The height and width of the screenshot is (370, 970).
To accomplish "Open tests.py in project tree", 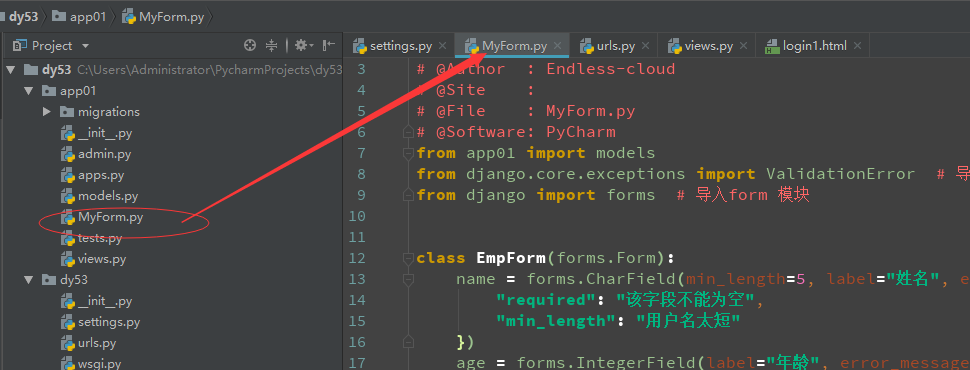I will pos(100,238).
